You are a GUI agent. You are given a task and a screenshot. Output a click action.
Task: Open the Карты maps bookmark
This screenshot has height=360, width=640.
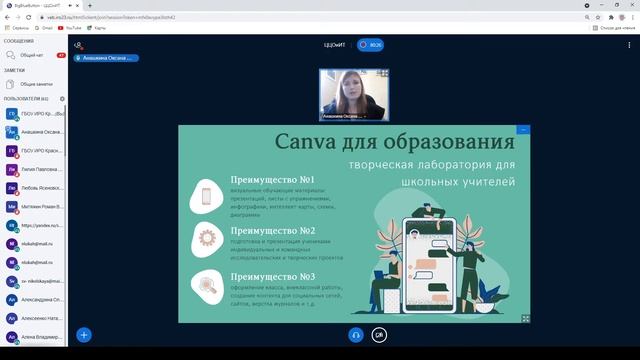point(96,28)
